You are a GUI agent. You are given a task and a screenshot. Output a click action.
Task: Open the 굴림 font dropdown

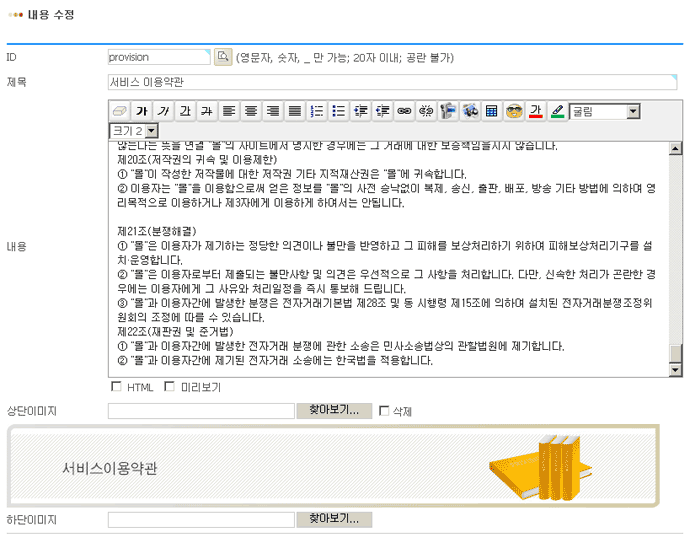click(x=633, y=111)
